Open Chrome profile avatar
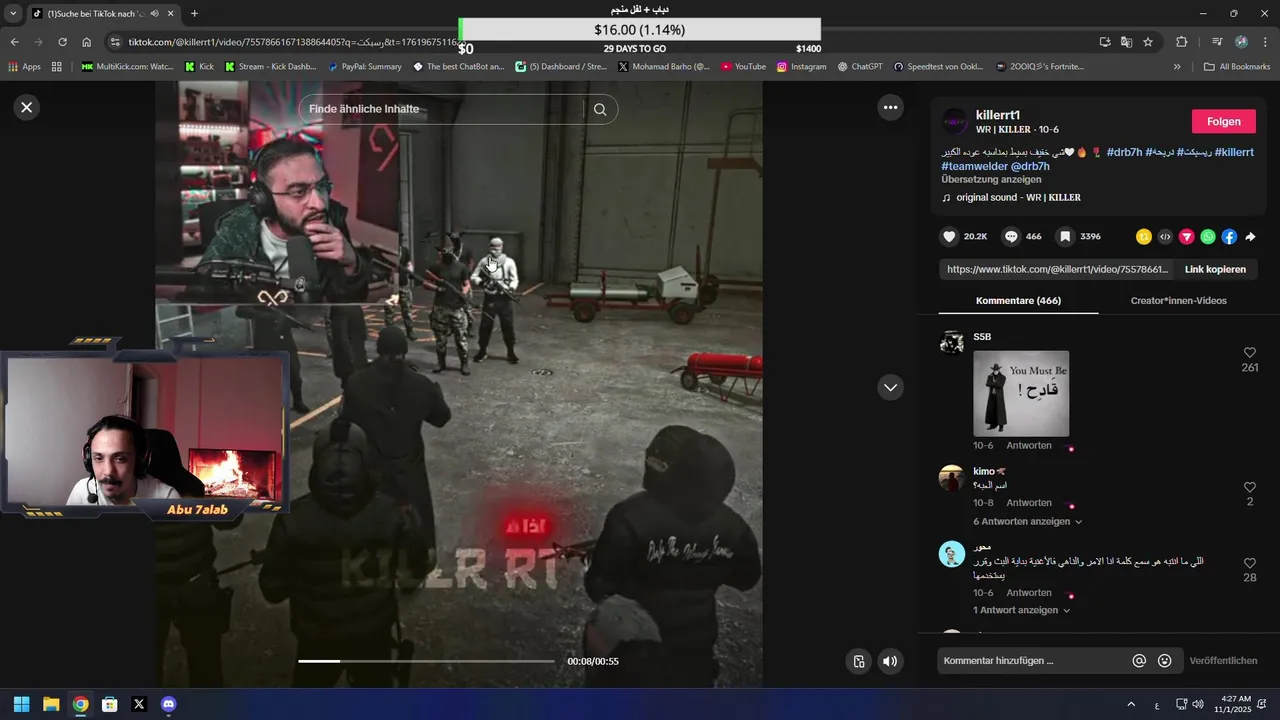The image size is (1280, 720). pos(1241,42)
